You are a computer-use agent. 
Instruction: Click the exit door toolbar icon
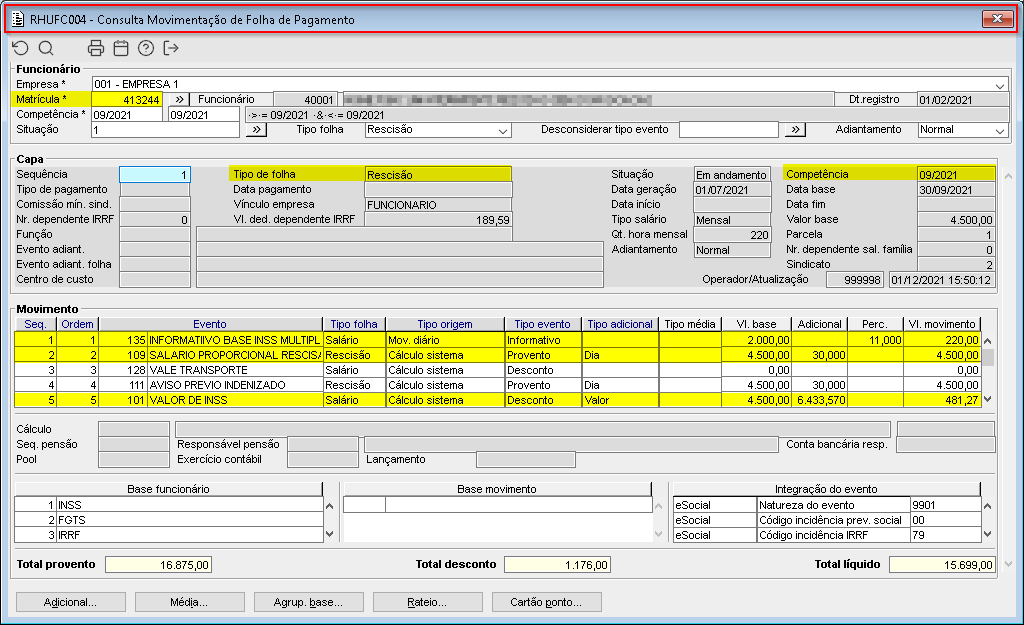coord(171,48)
